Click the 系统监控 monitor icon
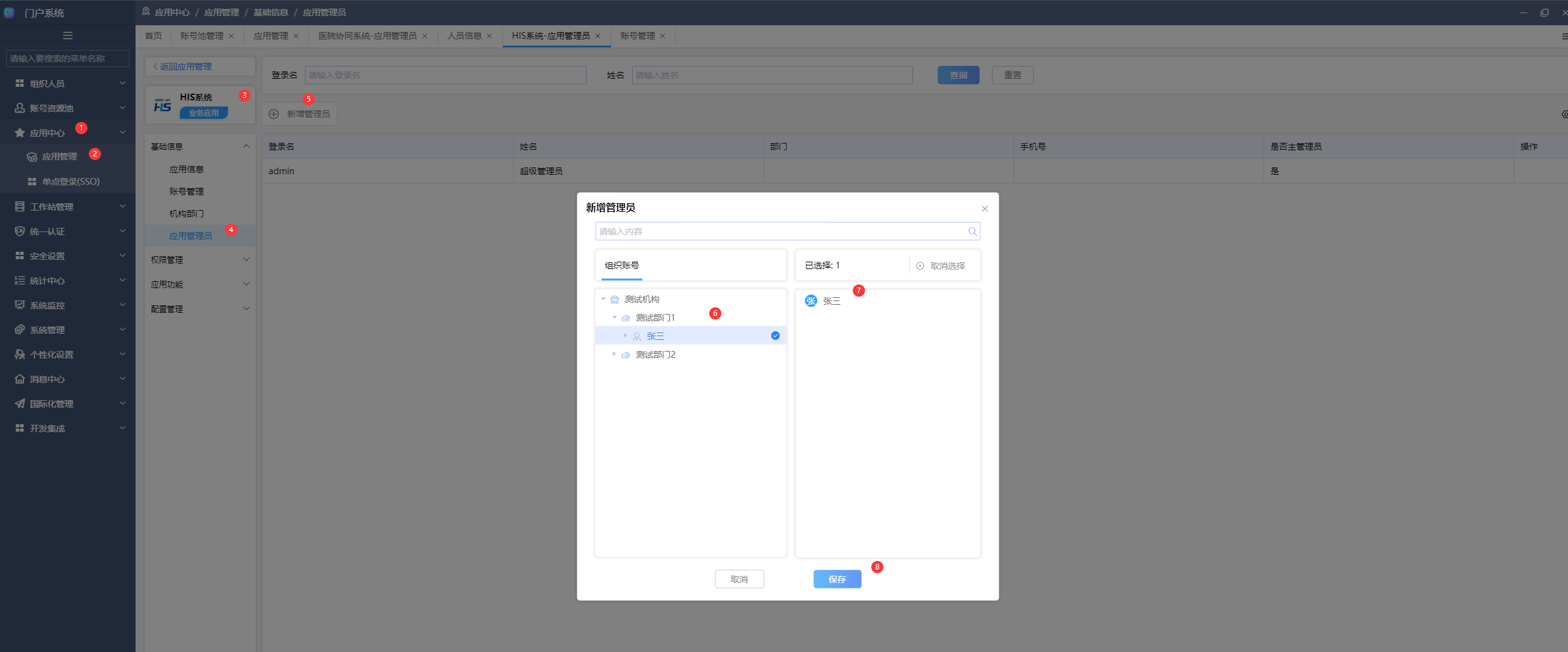This screenshot has width=1568, height=652. click(20, 305)
